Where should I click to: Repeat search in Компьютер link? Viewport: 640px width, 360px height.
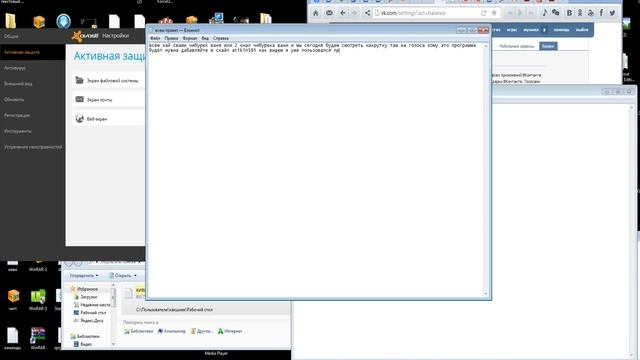coord(172,331)
